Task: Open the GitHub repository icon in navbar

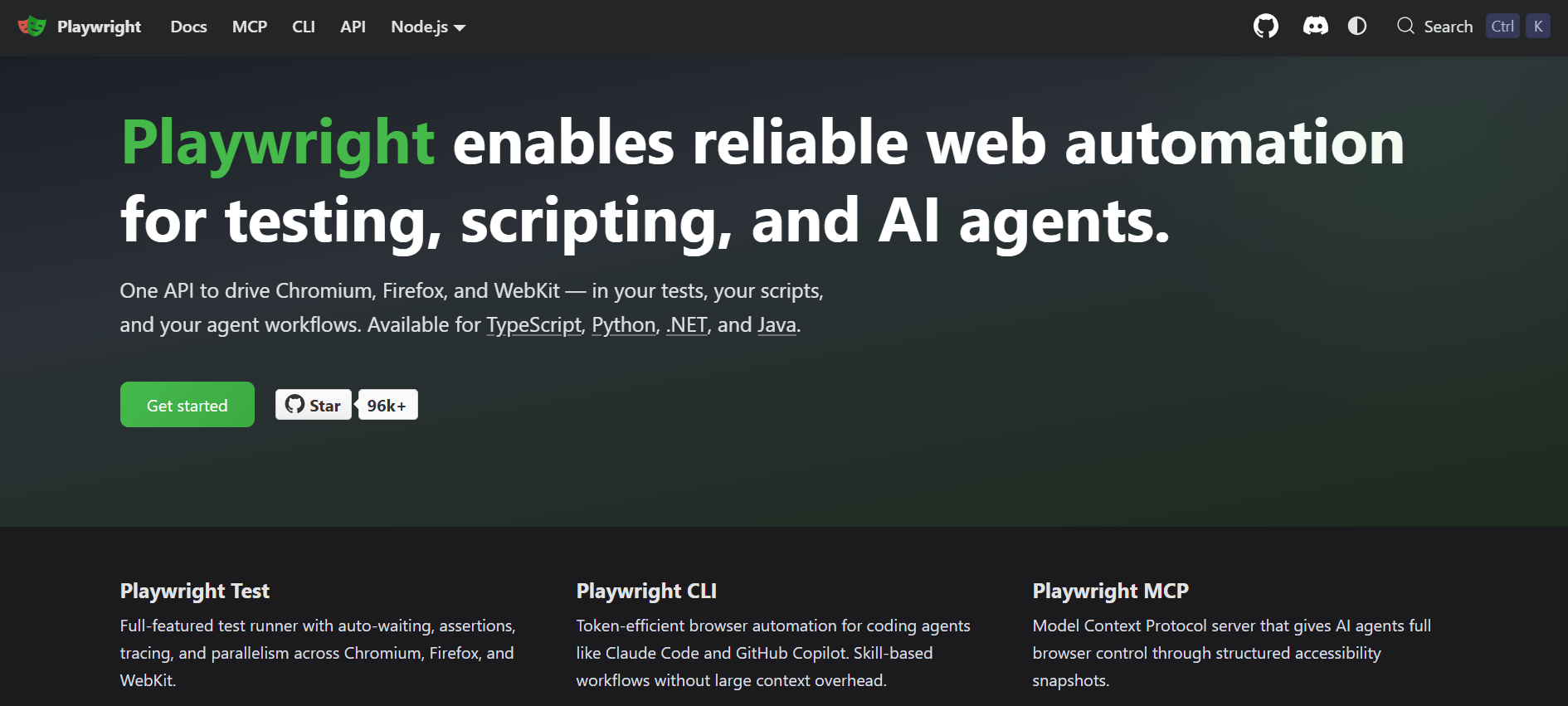Action: (1265, 27)
